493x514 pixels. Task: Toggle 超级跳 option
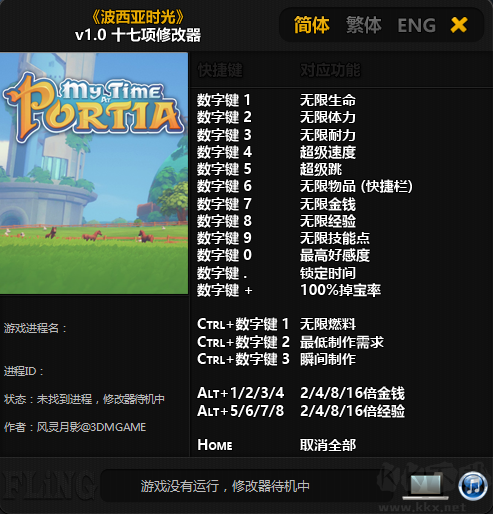coord(321,169)
